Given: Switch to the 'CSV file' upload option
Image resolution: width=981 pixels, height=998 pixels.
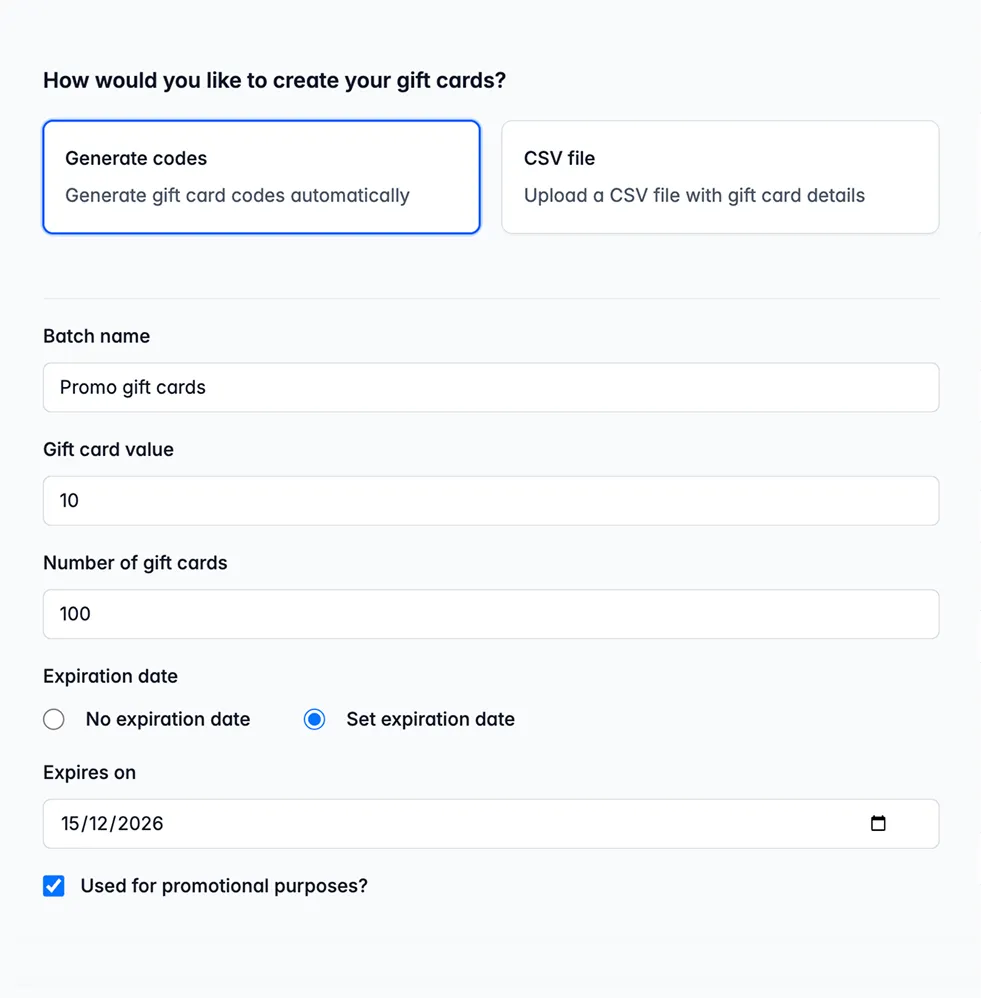Looking at the screenshot, I should [719, 177].
